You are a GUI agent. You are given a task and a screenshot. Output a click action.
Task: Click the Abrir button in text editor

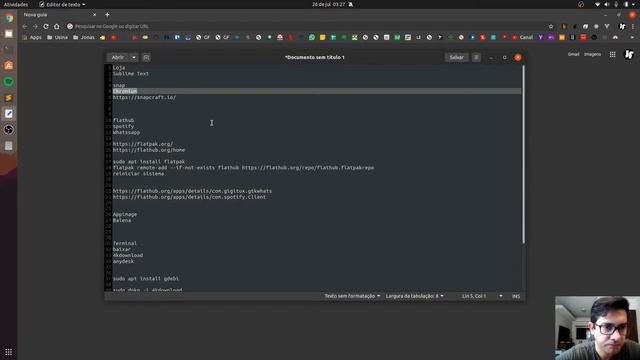(118, 58)
